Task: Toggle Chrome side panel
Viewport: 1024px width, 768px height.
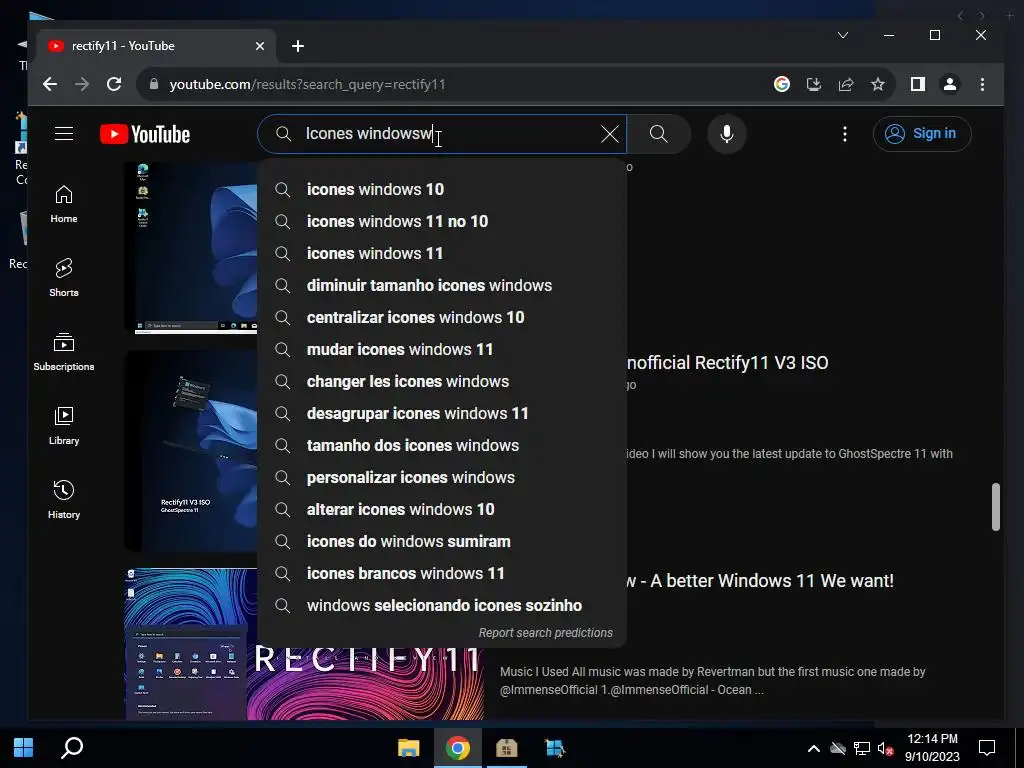Action: (x=918, y=84)
